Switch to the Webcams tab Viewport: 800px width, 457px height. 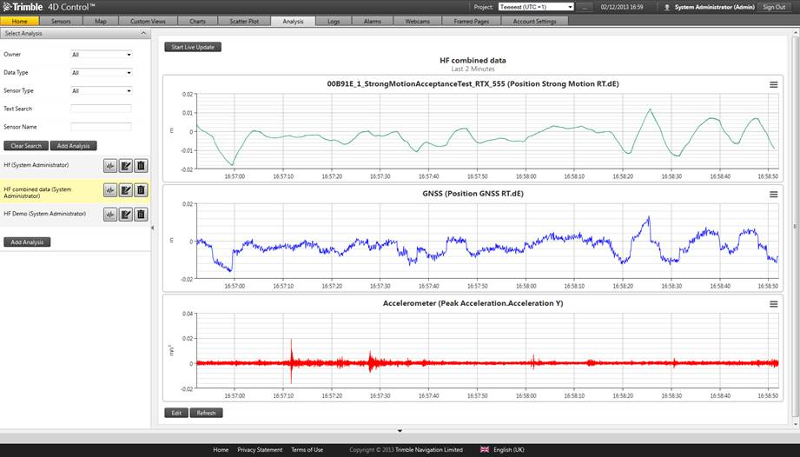pyautogui.click(x=417, y=21)
